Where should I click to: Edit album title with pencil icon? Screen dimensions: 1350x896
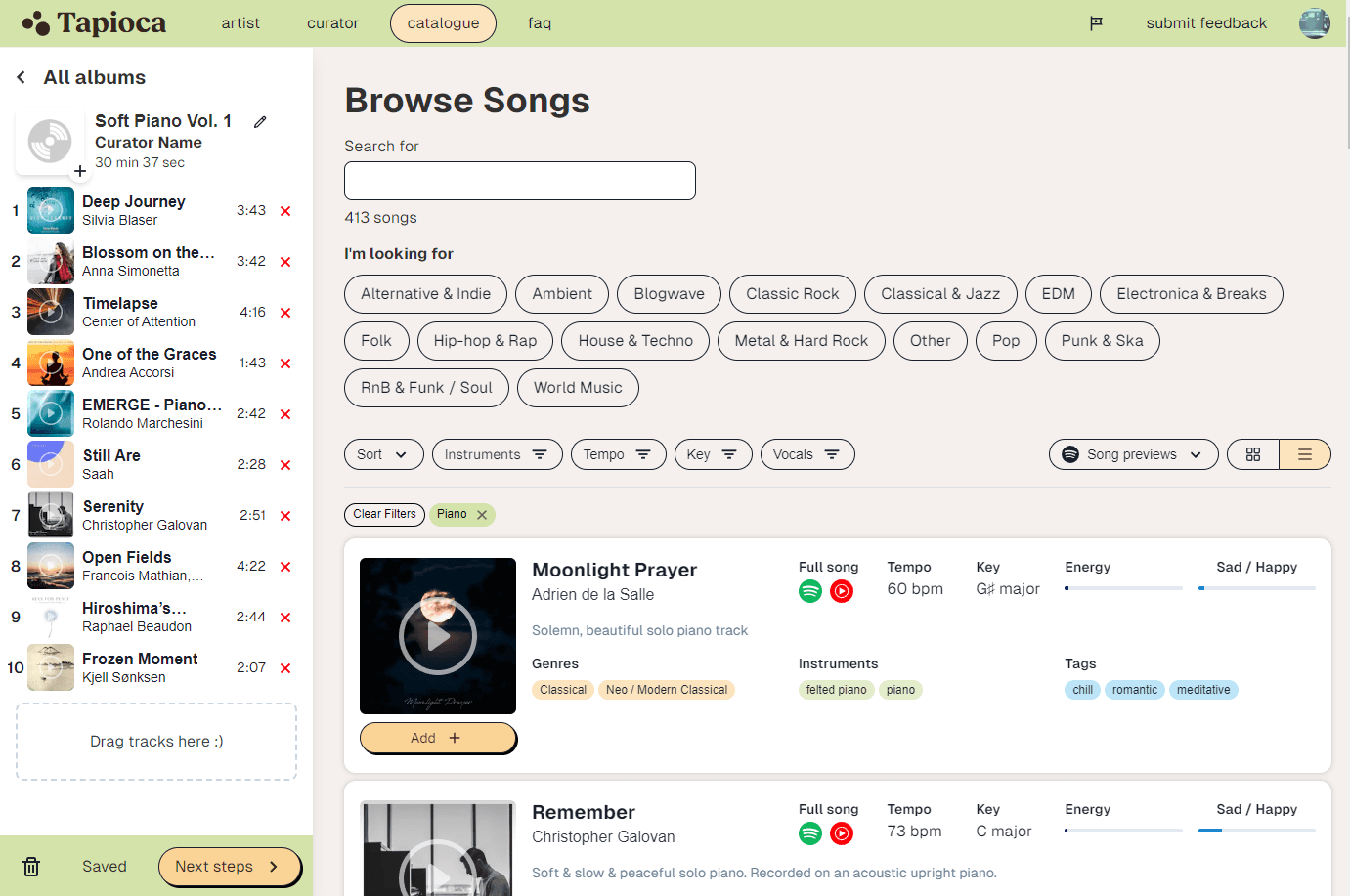tap(260, 122)
